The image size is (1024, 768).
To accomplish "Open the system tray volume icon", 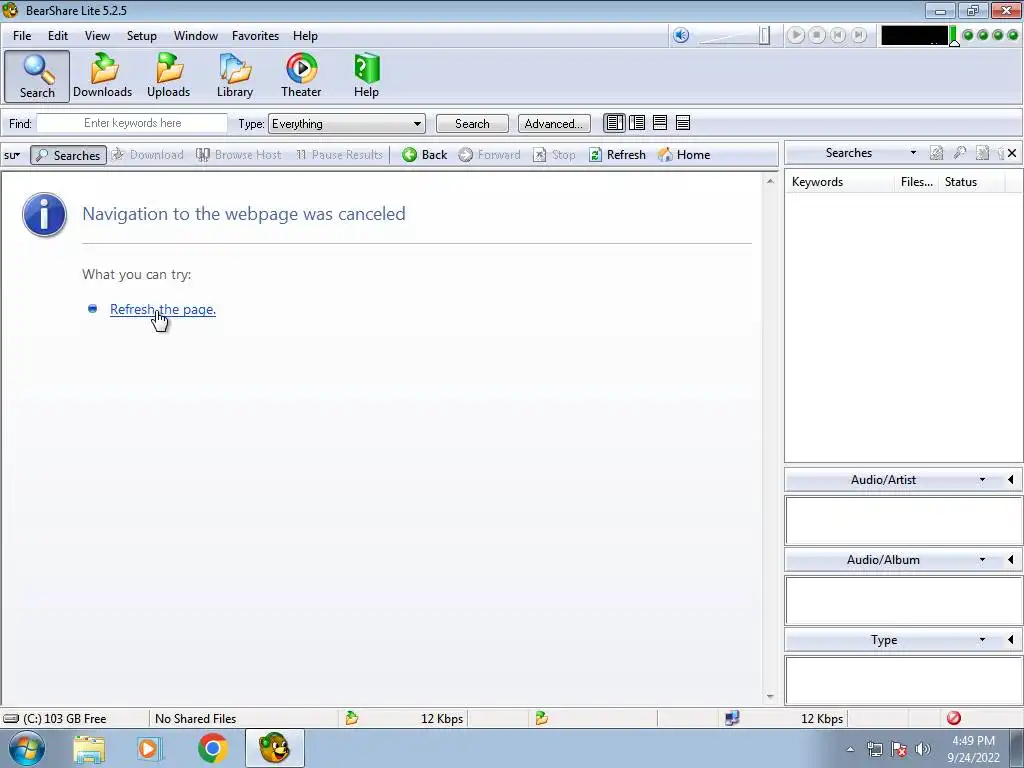I will [x=923, y=749].
